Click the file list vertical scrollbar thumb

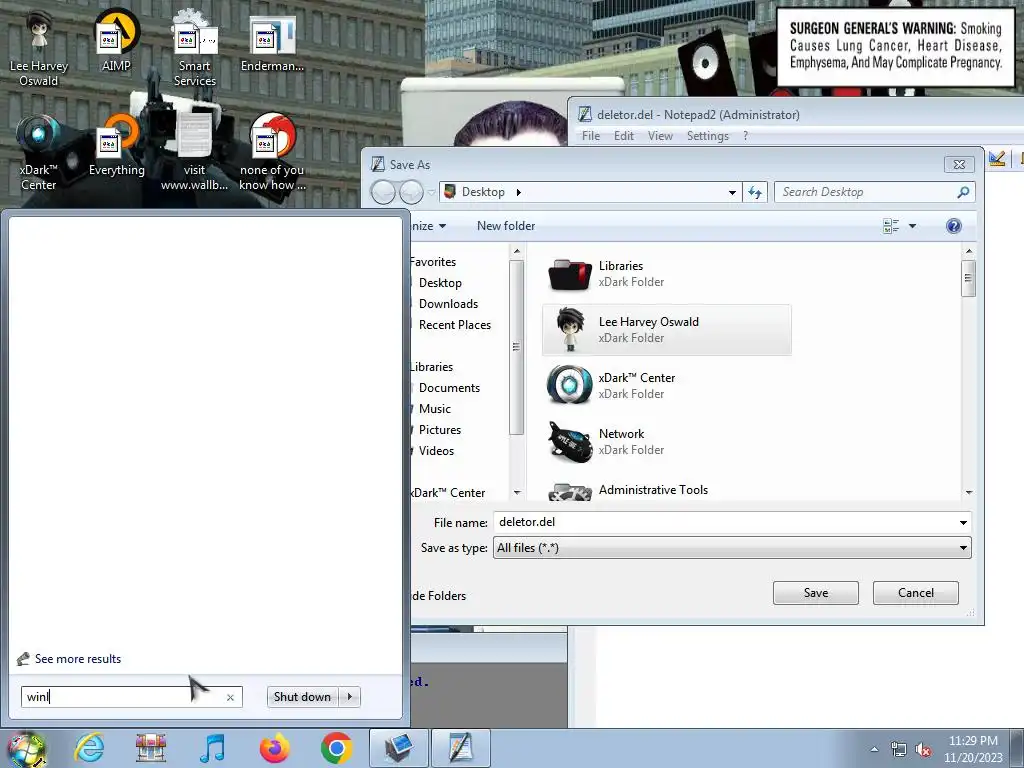click(x=968, y=278)
